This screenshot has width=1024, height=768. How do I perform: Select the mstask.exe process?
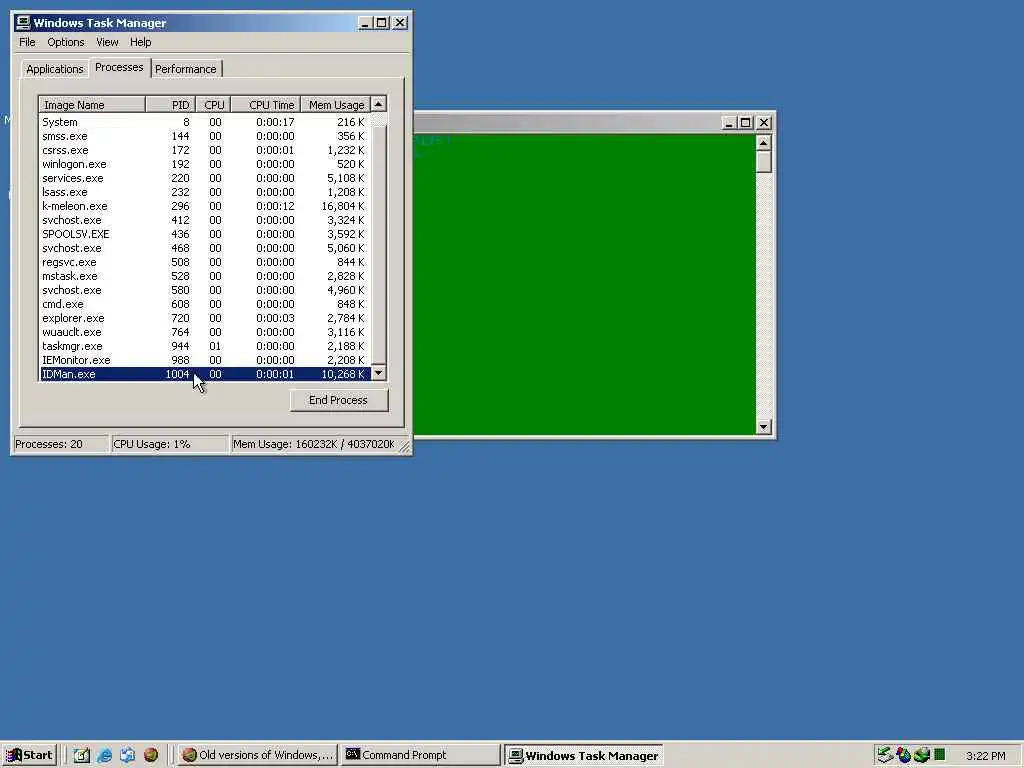204,276
